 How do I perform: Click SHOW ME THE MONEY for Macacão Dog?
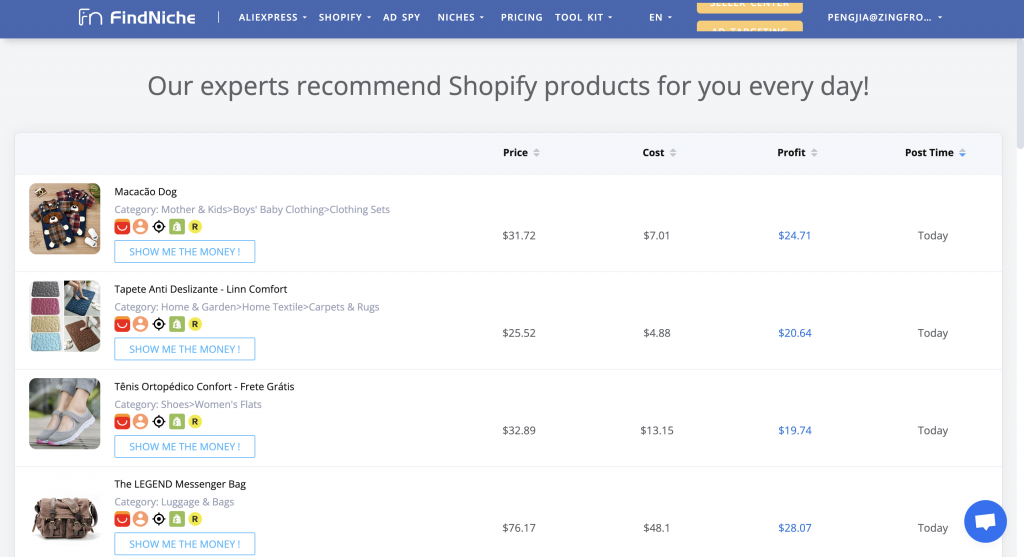[185, 251]
